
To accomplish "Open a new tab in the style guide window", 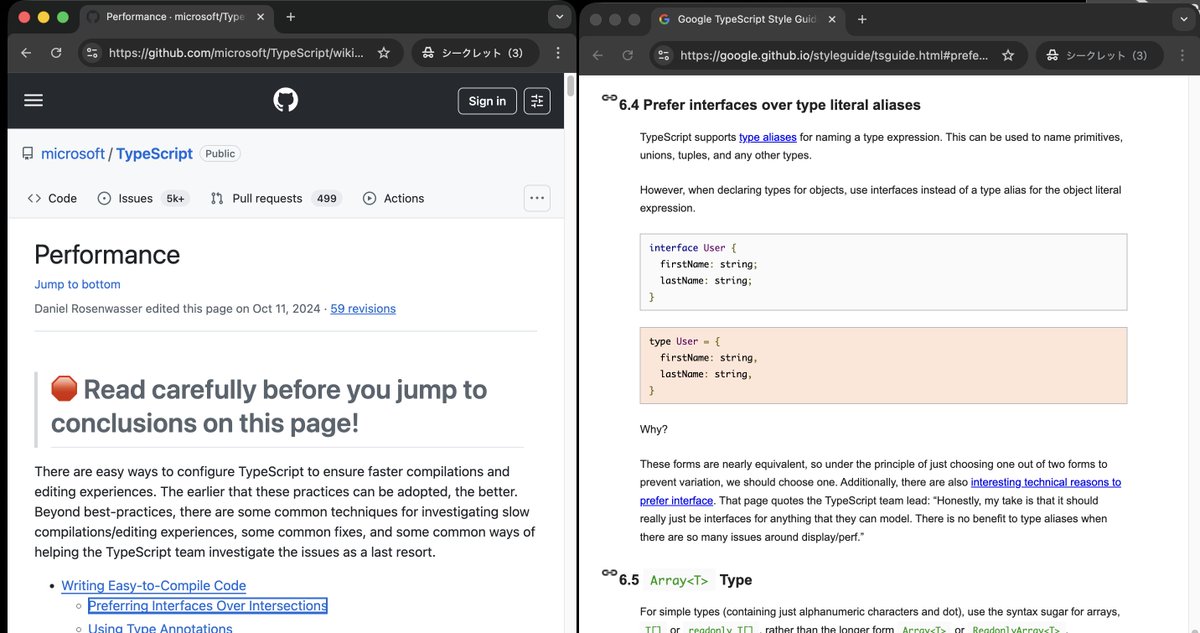I will pyautogui.click(x=862, y=19).
